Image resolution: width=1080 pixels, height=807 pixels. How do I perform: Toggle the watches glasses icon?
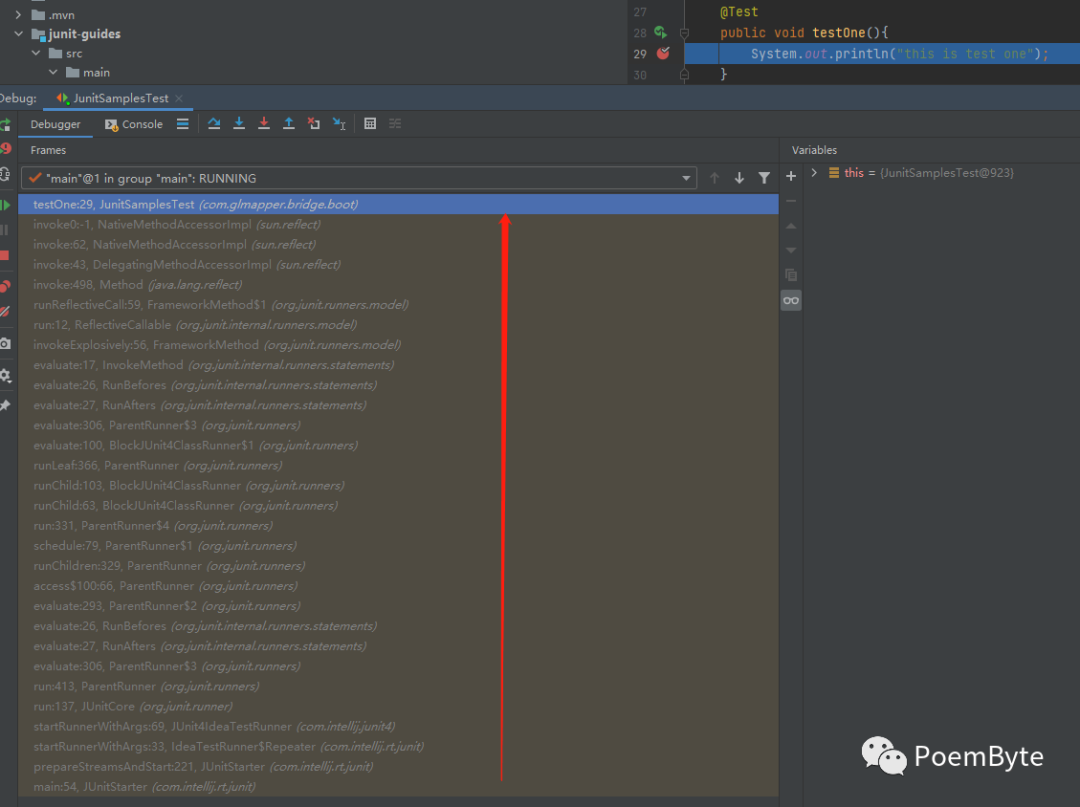point(791,300)
